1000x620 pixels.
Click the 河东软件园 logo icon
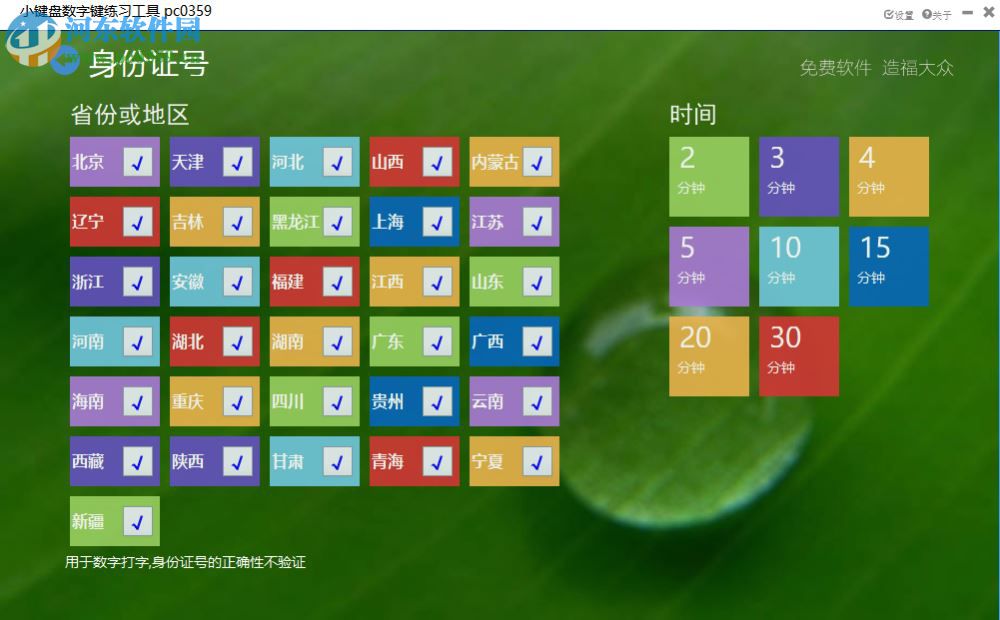(30, 45)
